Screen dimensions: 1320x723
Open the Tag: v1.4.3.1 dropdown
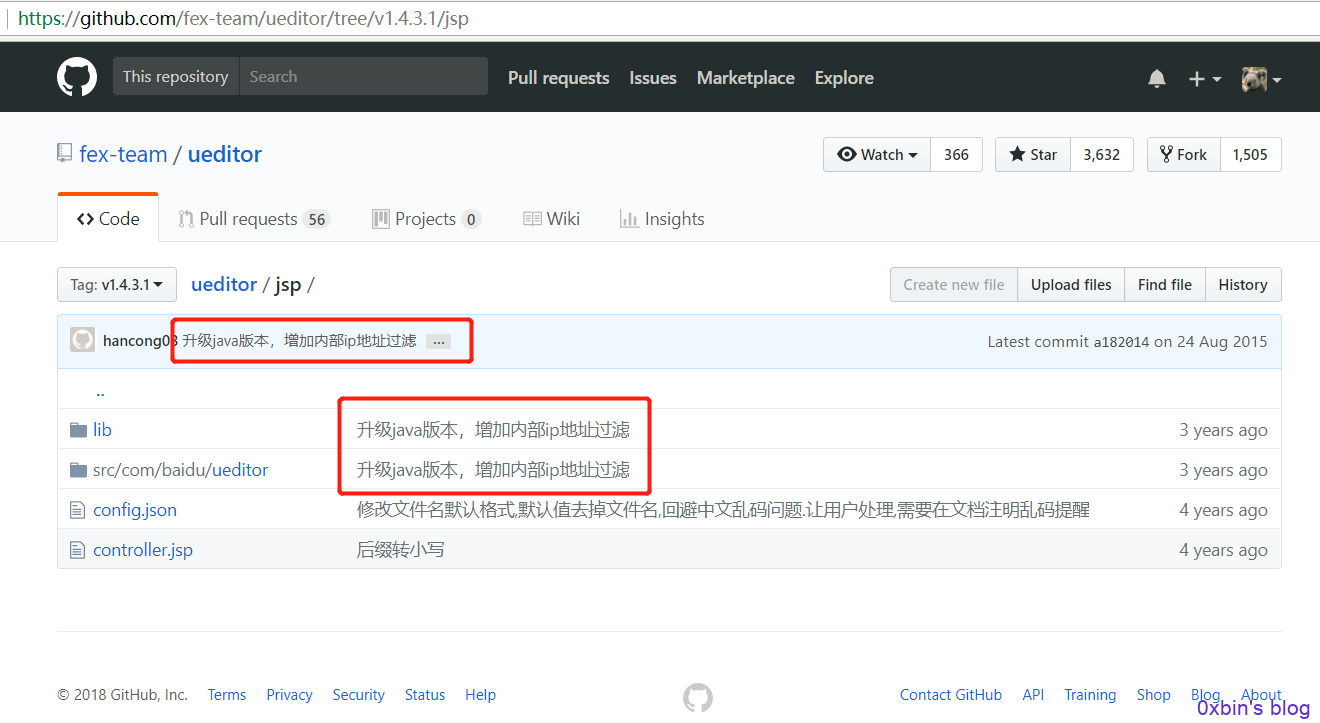pos(117,284)
